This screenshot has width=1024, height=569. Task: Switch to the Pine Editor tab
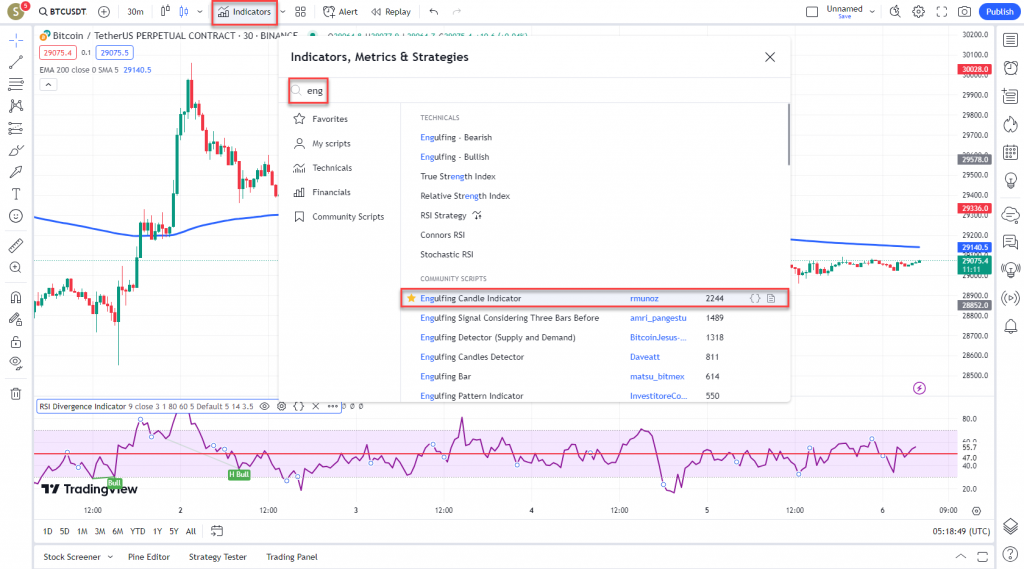click(x=149, y=557)
